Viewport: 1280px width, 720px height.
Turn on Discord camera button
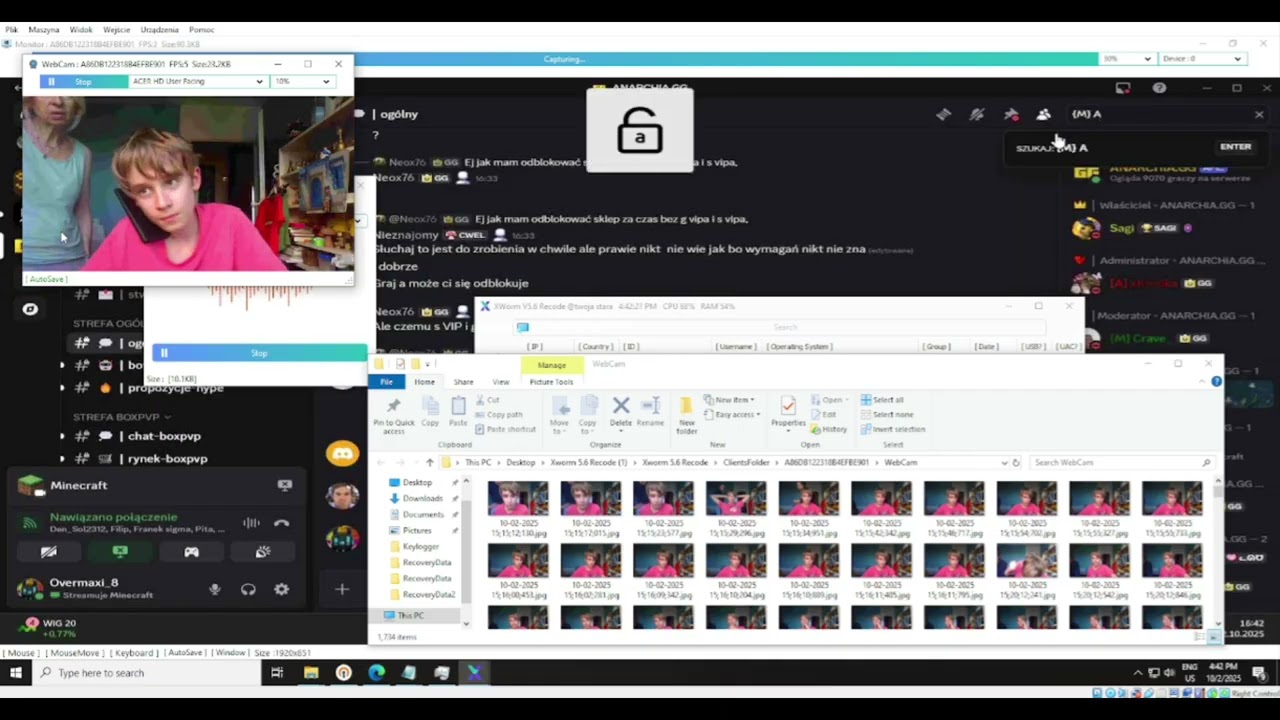[x=49, y=552]
